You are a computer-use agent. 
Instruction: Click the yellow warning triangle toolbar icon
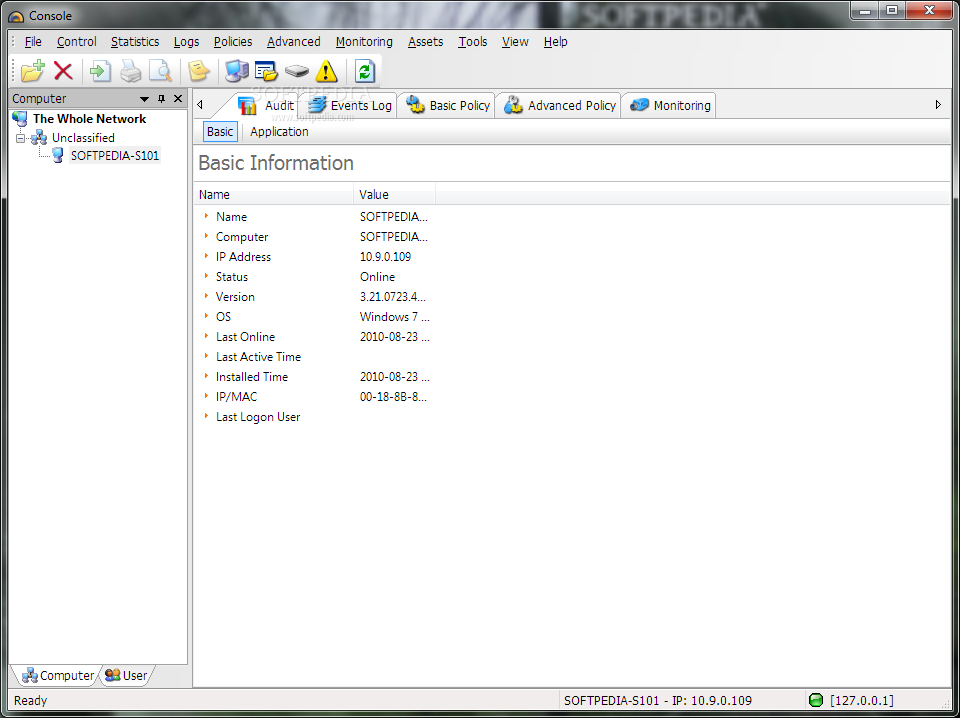(326, 71)
